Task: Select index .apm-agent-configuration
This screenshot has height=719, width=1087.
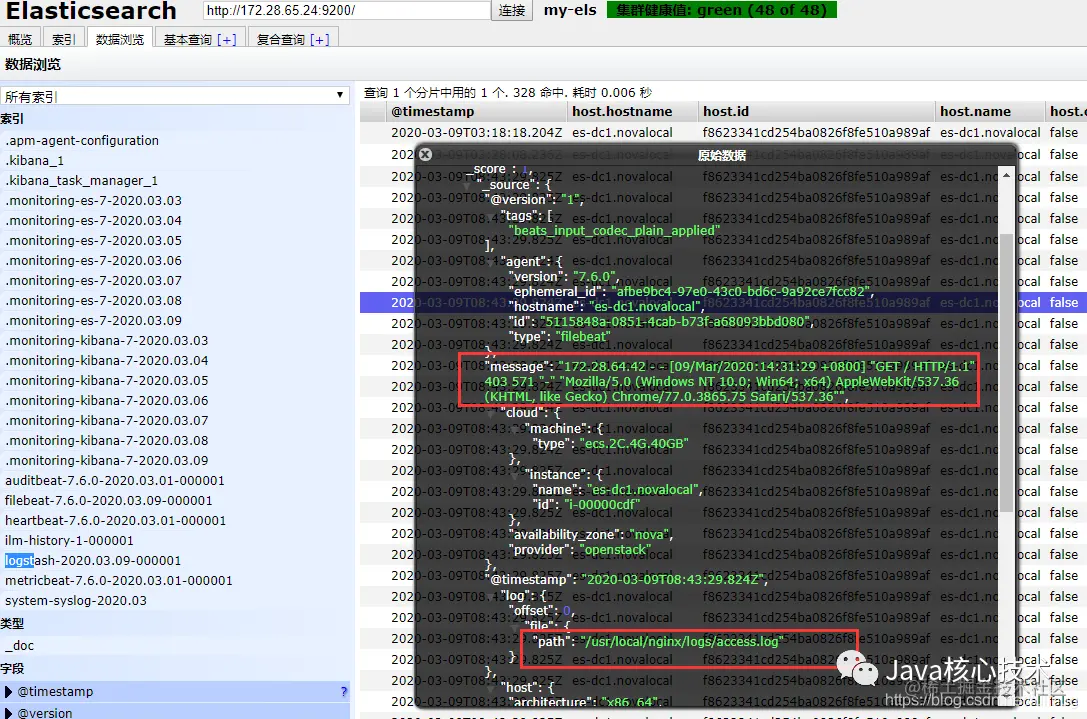Action: tap(82, 141)
